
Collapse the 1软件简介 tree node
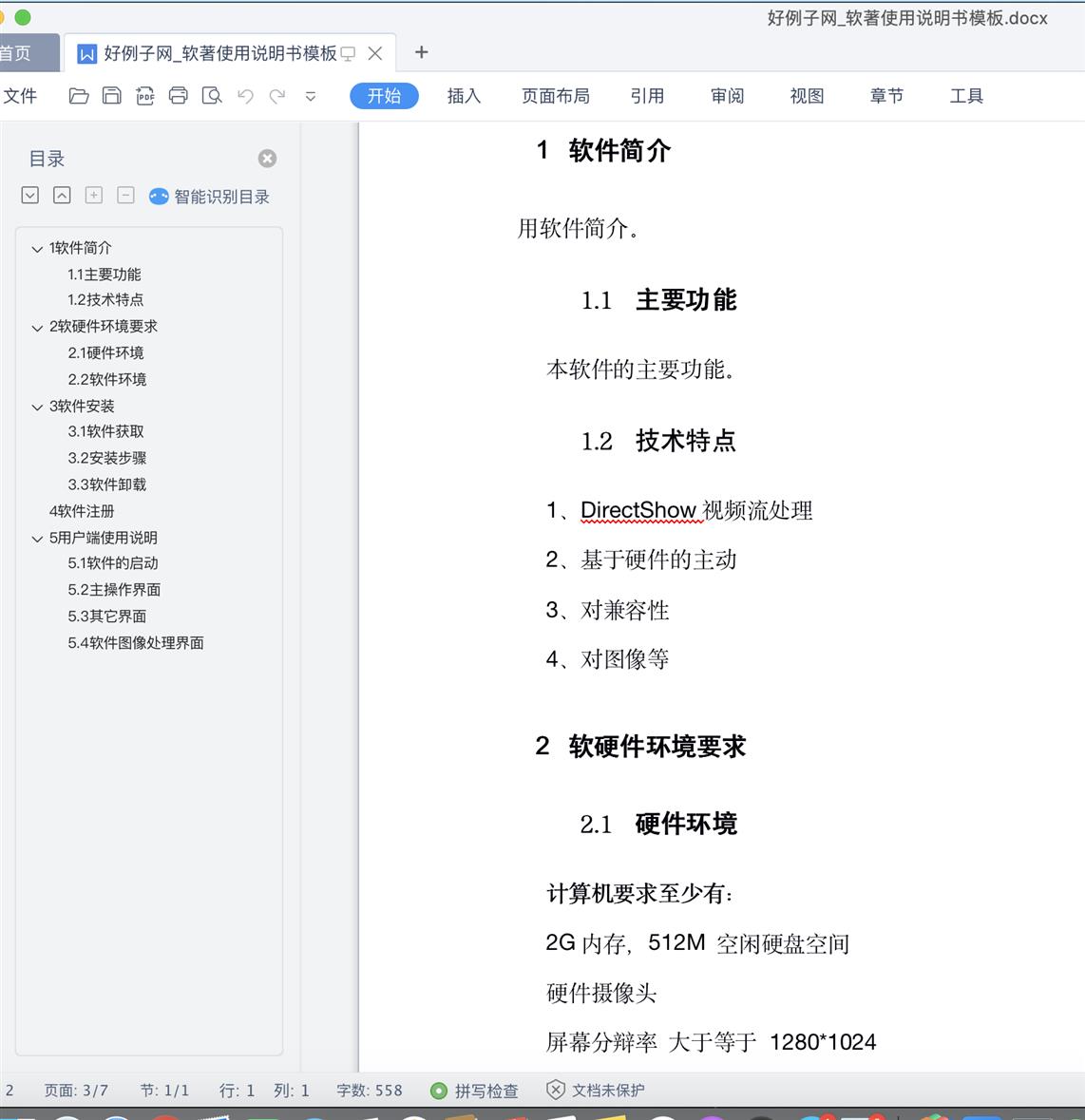(37, 249)
